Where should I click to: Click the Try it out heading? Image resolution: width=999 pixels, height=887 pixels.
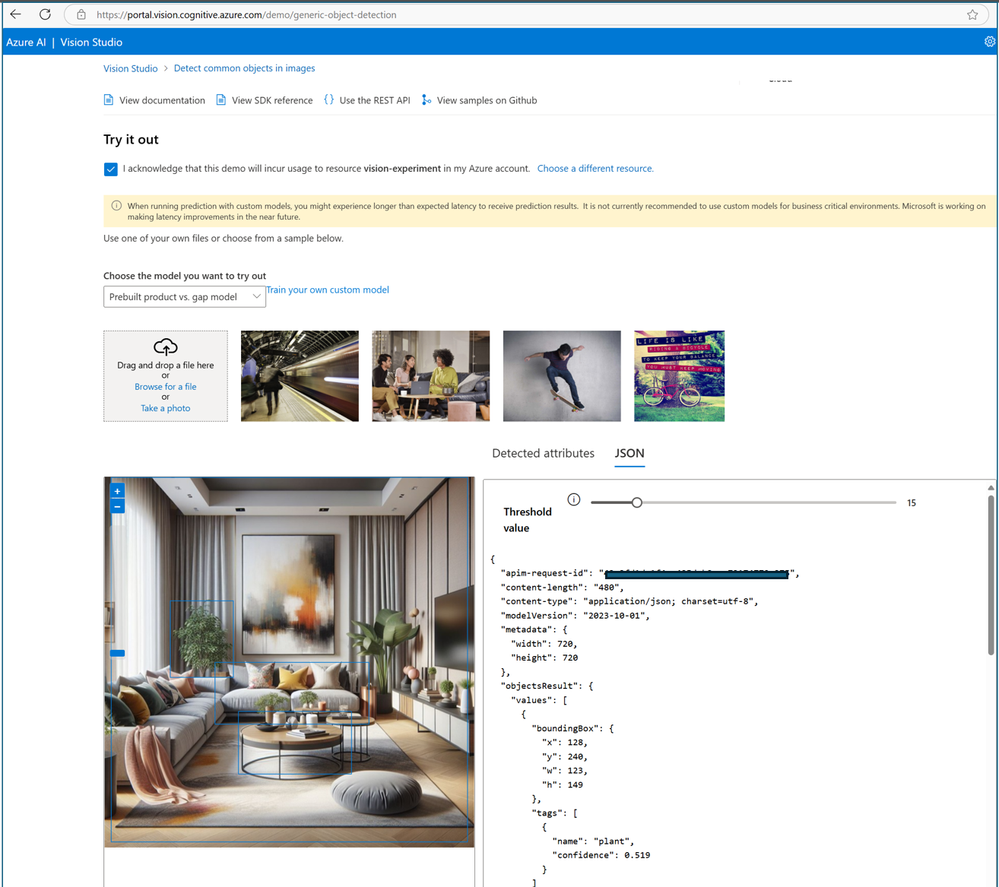131,140
